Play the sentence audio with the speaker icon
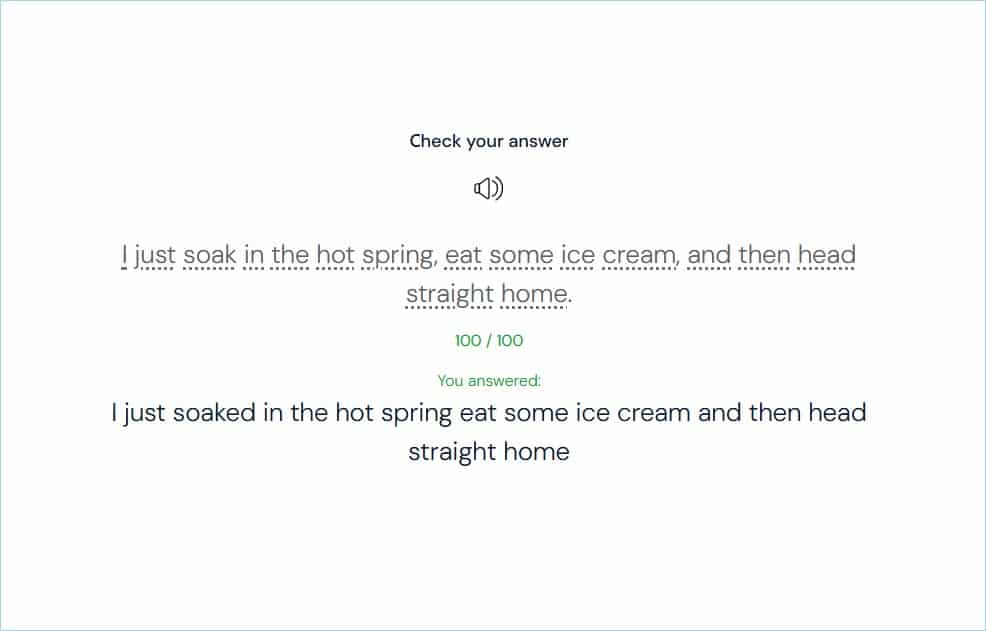This screenshot has width=986, height=631. click(x=488, y=188)
